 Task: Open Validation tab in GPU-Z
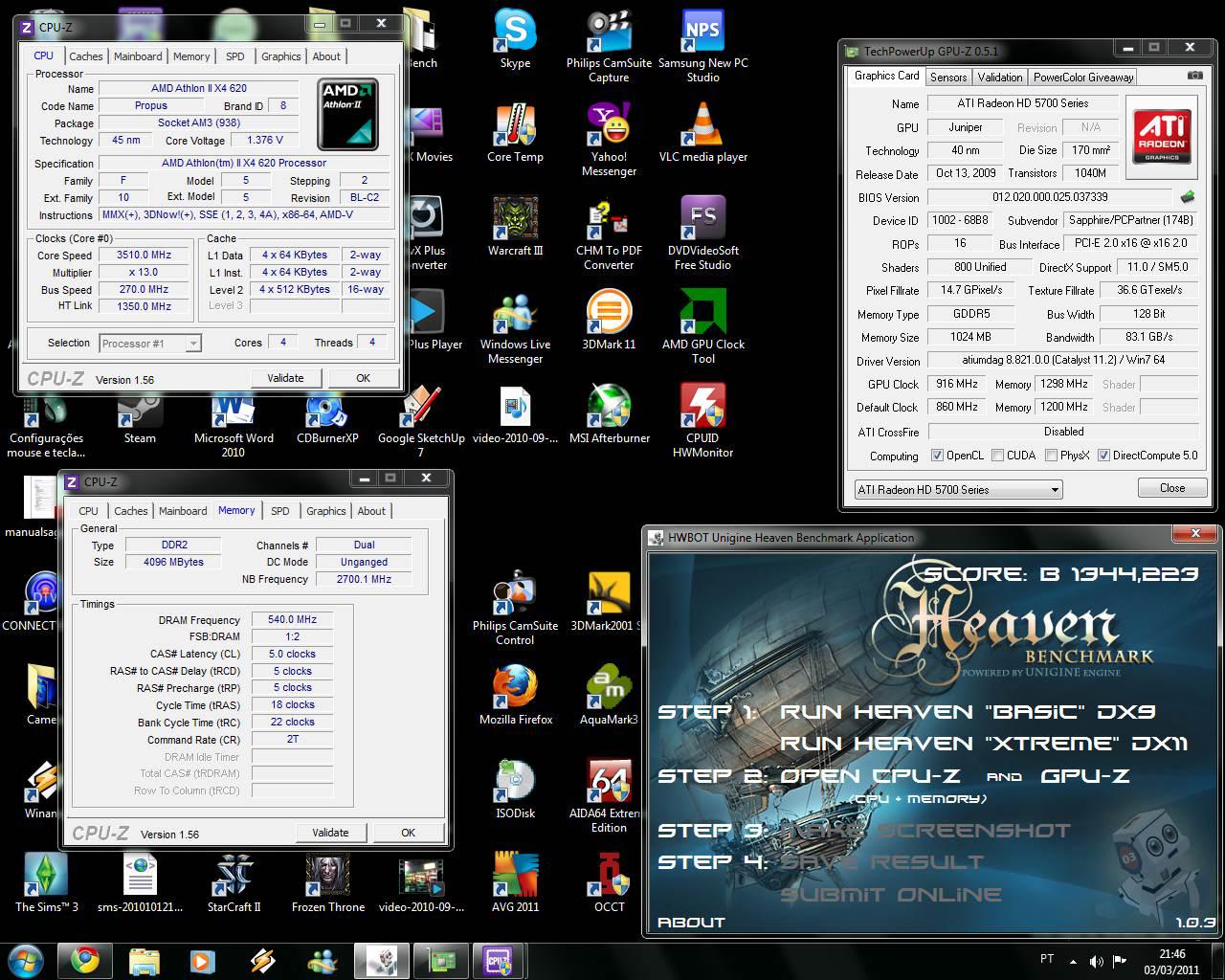[1000, 78]
